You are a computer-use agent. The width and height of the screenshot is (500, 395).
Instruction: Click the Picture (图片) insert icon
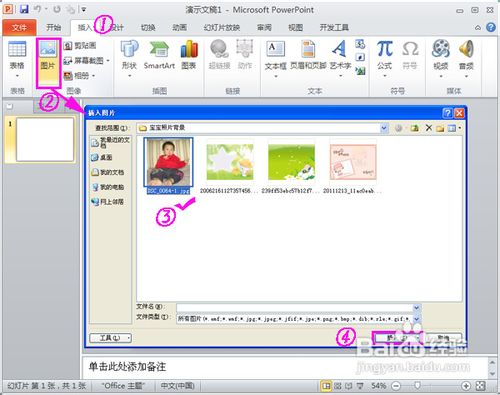coord(48,62)
